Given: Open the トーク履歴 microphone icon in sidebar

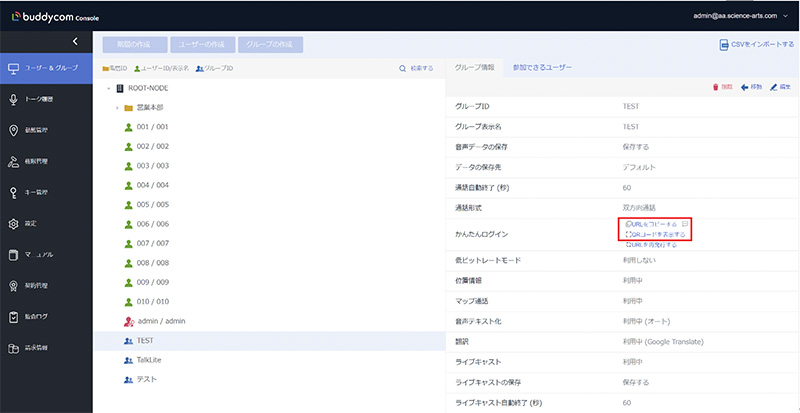Looking at the screenshot, I should tap(14, 99).
